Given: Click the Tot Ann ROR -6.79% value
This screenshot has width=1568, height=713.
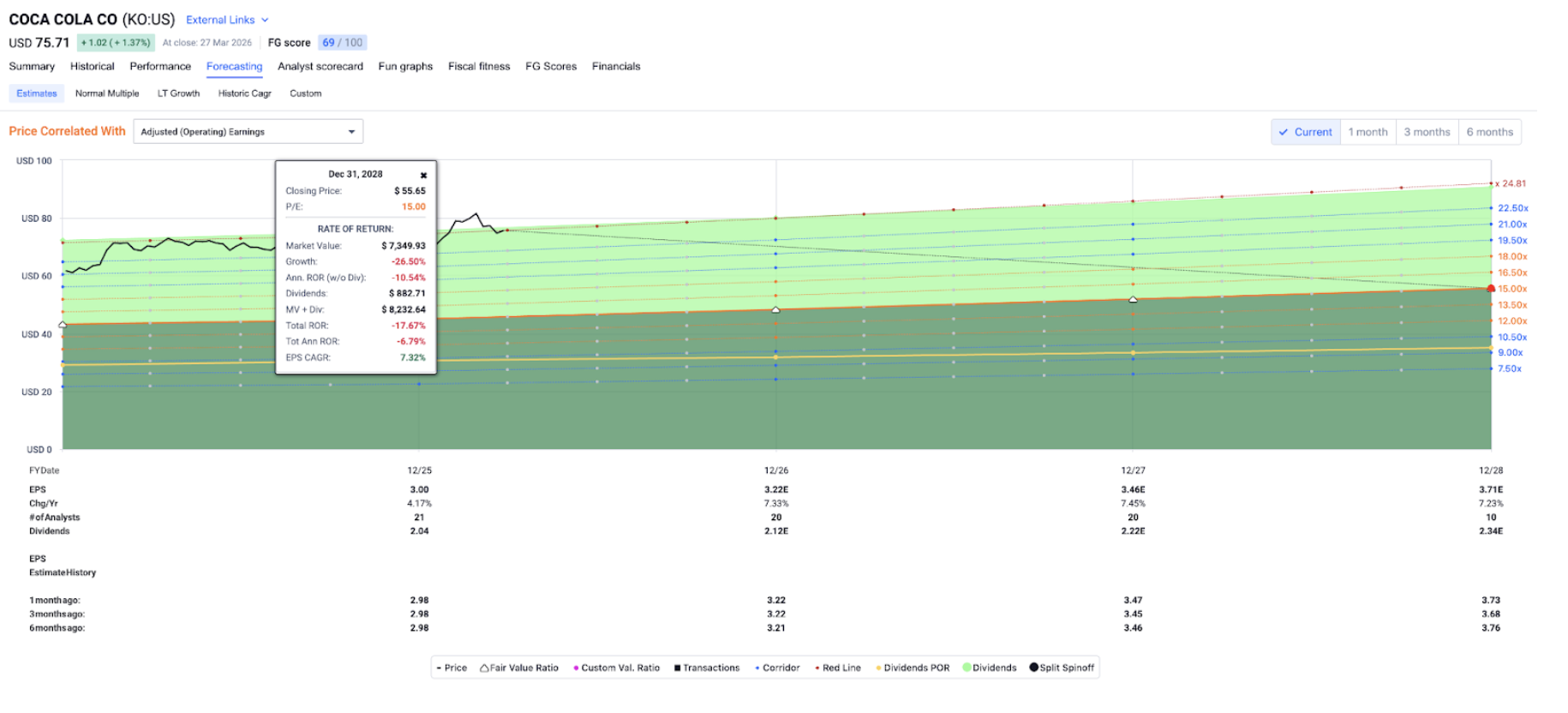Looking at the screenshot, I should (x=411, y=342).
